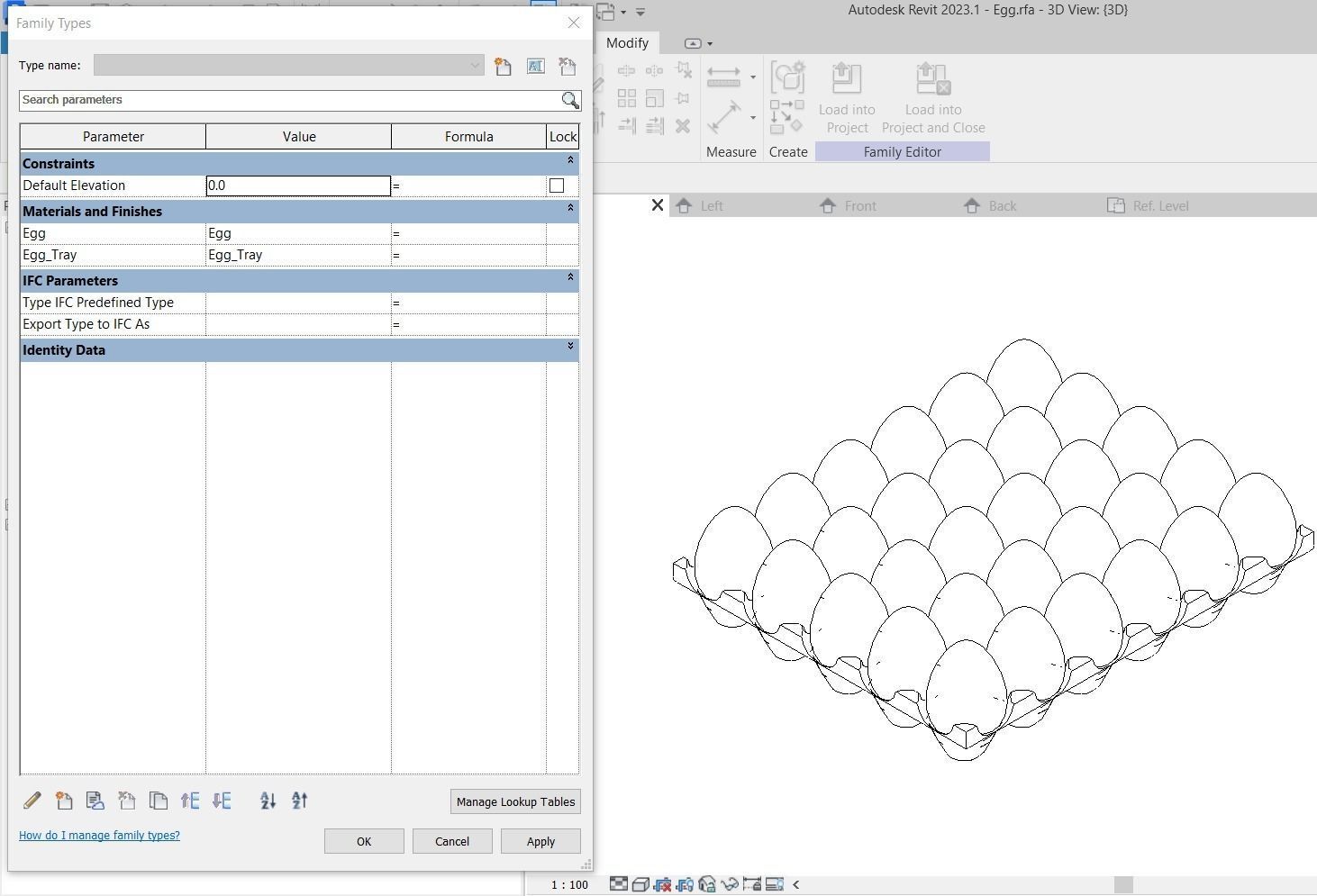Viewport: 1317px width, 896px height.
Task: Click the Cancel button
Action: point(452,841)
